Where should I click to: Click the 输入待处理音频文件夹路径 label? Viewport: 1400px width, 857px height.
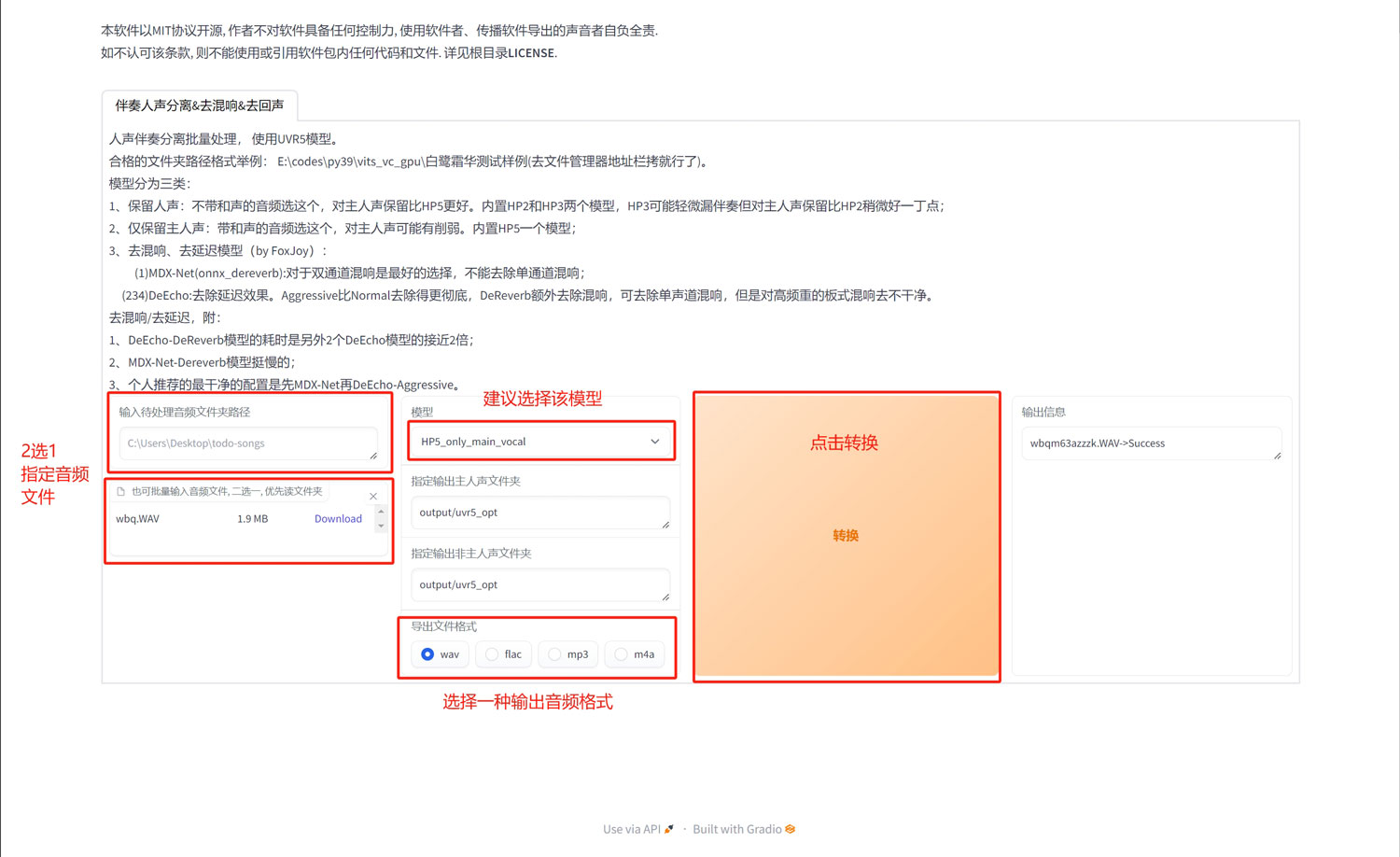(x=185, y=412)
